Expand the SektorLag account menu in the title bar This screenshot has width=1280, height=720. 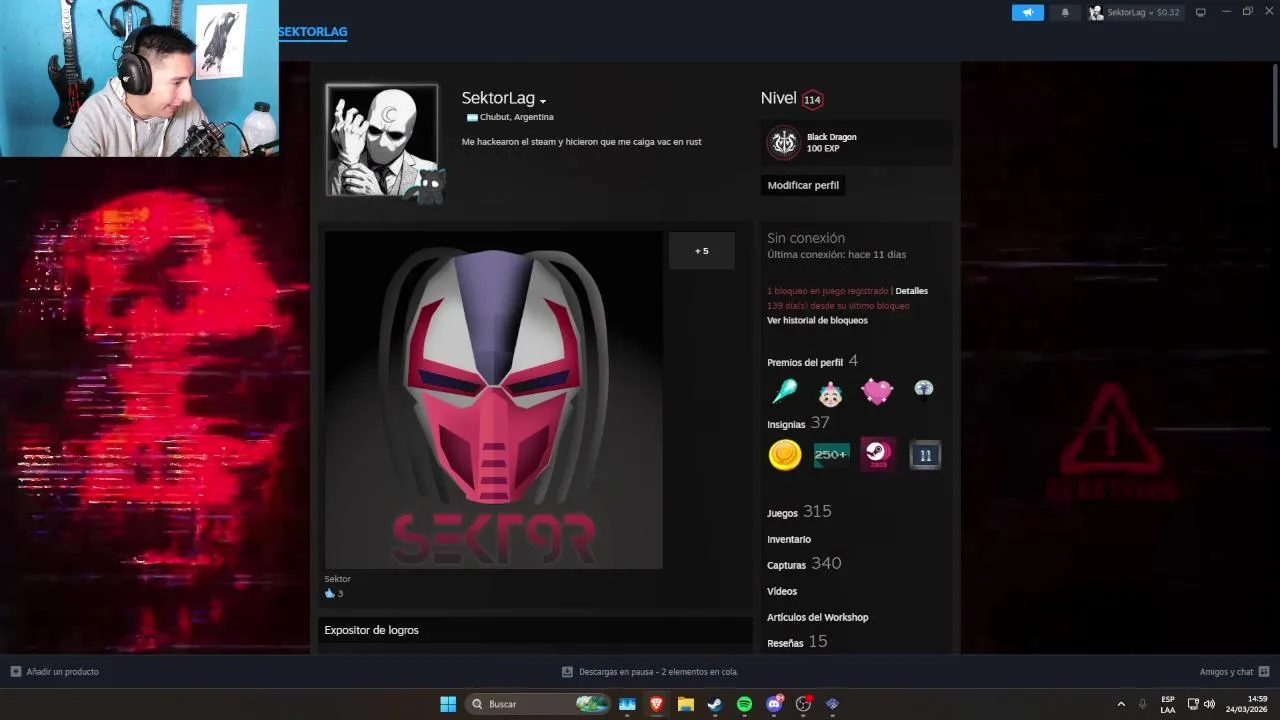coord(1134,12)
